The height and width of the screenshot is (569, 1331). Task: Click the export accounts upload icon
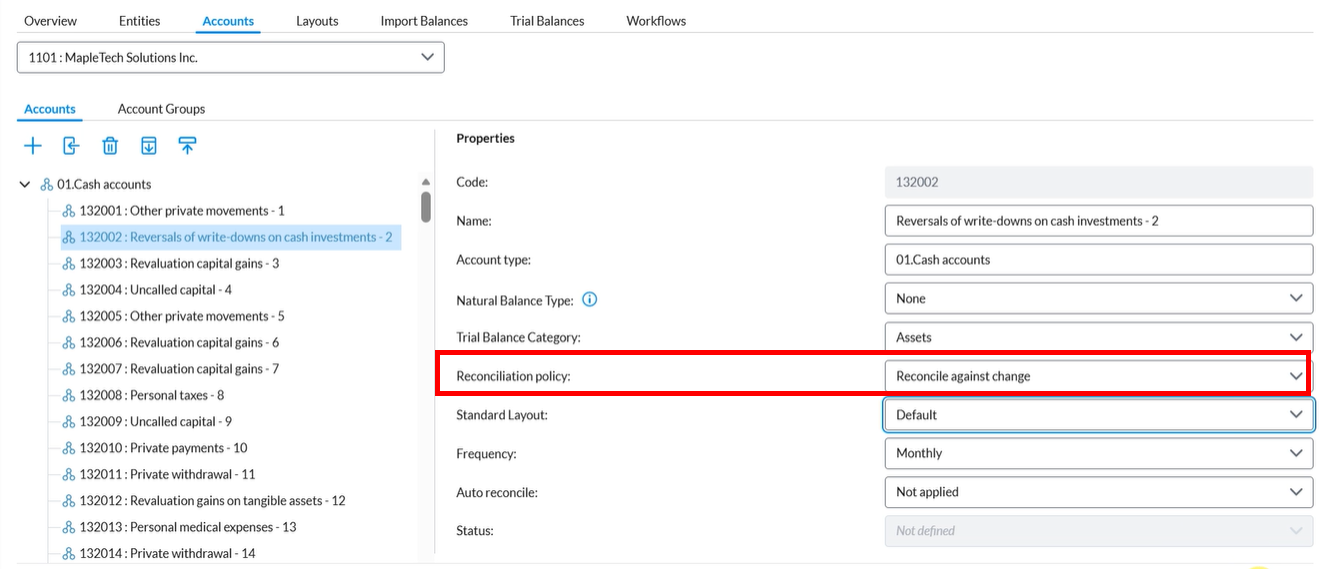(x=187, y=146)
